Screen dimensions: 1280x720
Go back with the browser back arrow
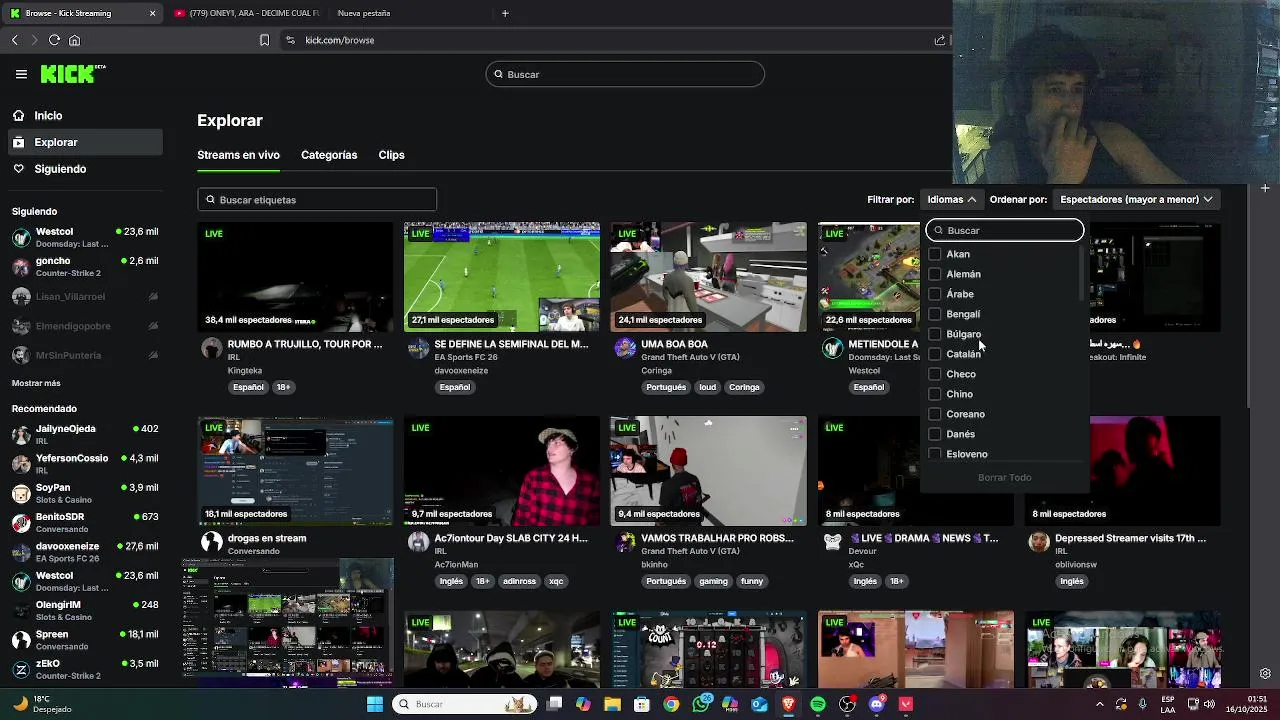(x=14, y=40)
